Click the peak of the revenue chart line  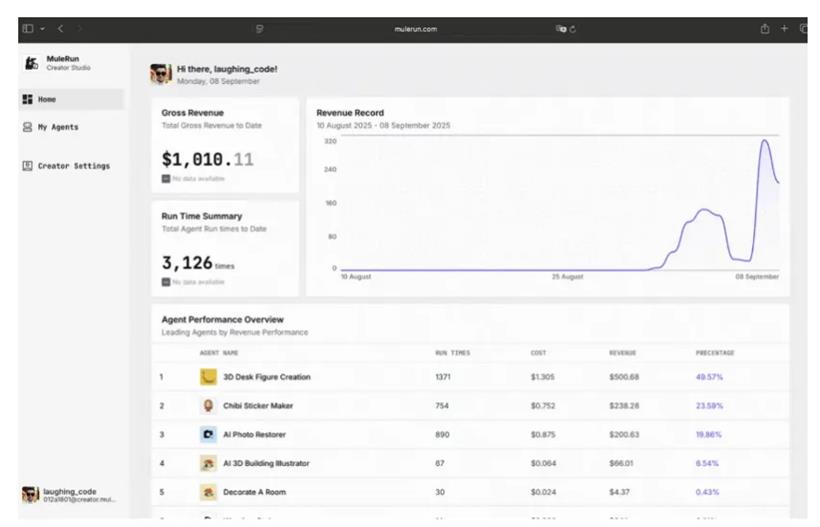[765, 140]
